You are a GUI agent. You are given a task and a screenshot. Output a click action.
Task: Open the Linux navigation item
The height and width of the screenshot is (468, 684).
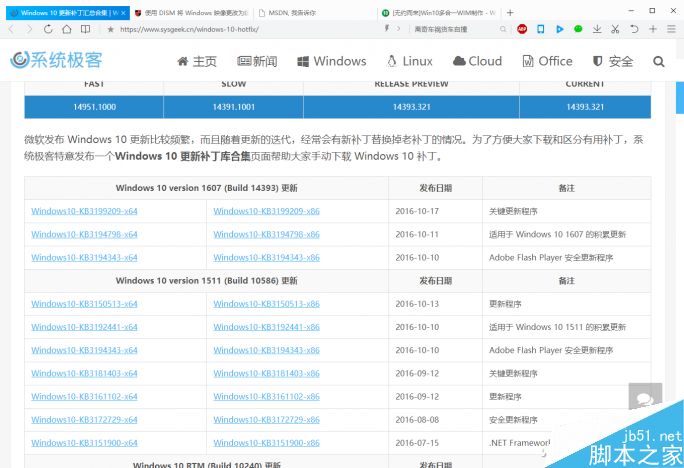click(x=410, y=61)
